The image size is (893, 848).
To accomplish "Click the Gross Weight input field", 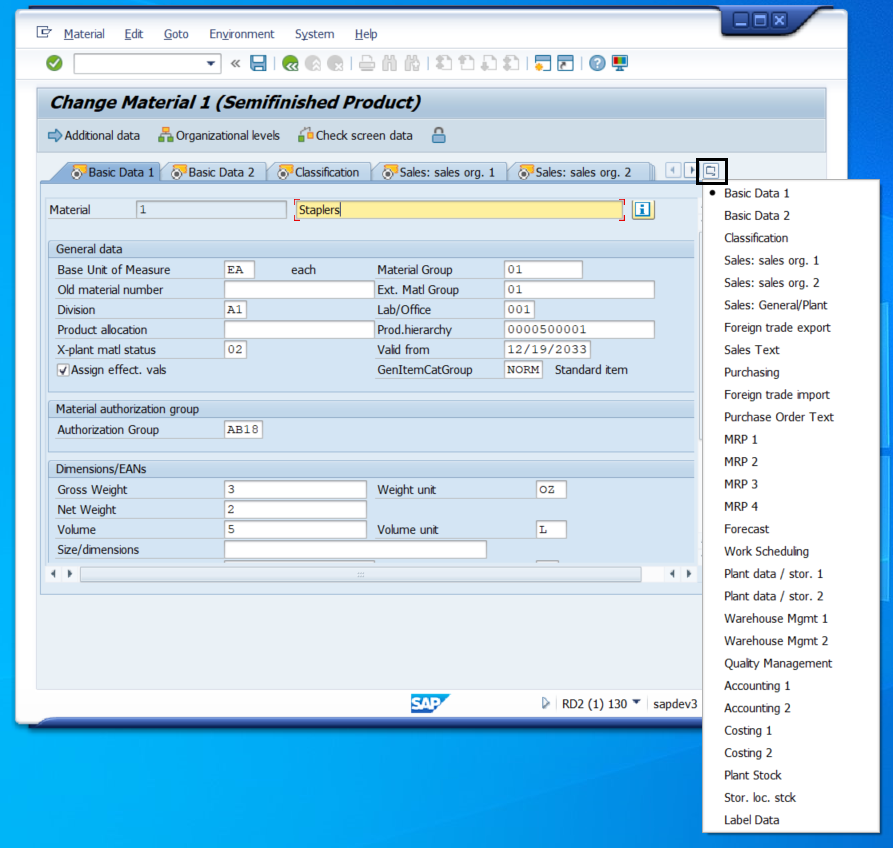I will pyautogui.click(x=295, y=489).
